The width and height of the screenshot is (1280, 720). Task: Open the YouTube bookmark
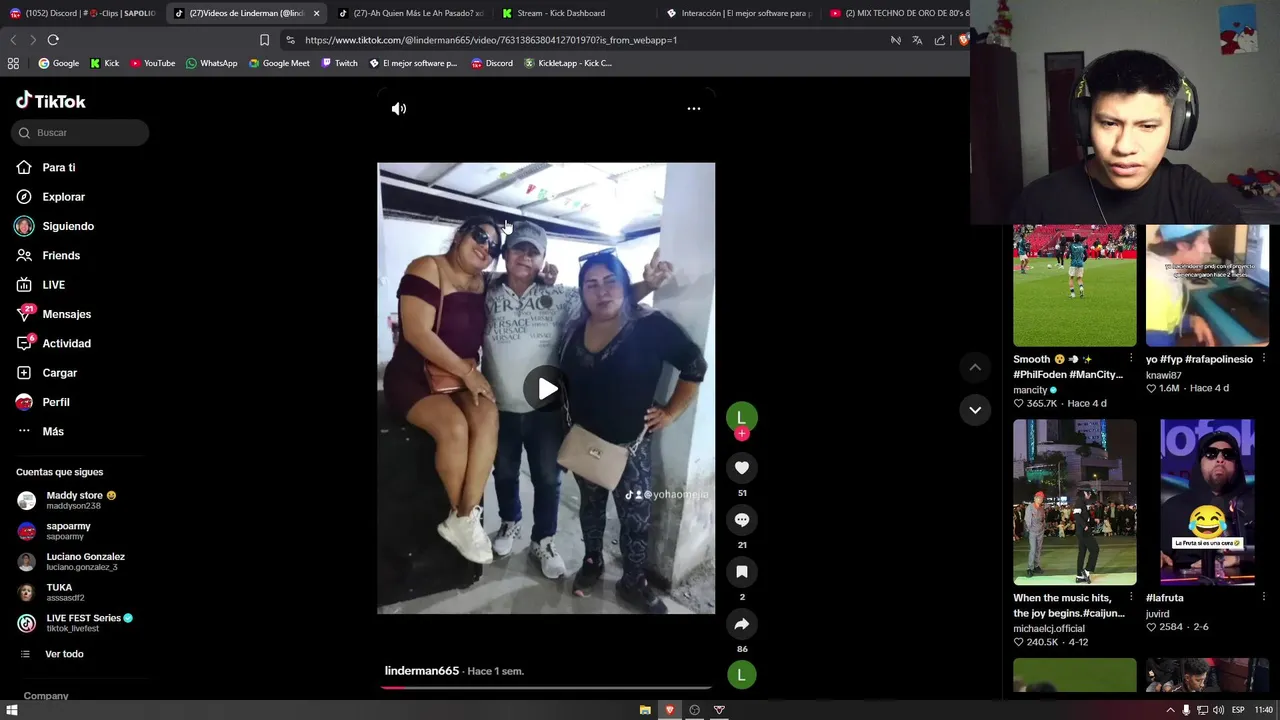(152, 63)
